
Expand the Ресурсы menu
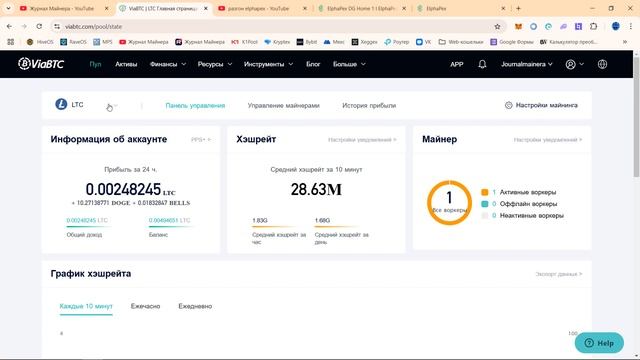pyautogui.click(x=215, y=64)
